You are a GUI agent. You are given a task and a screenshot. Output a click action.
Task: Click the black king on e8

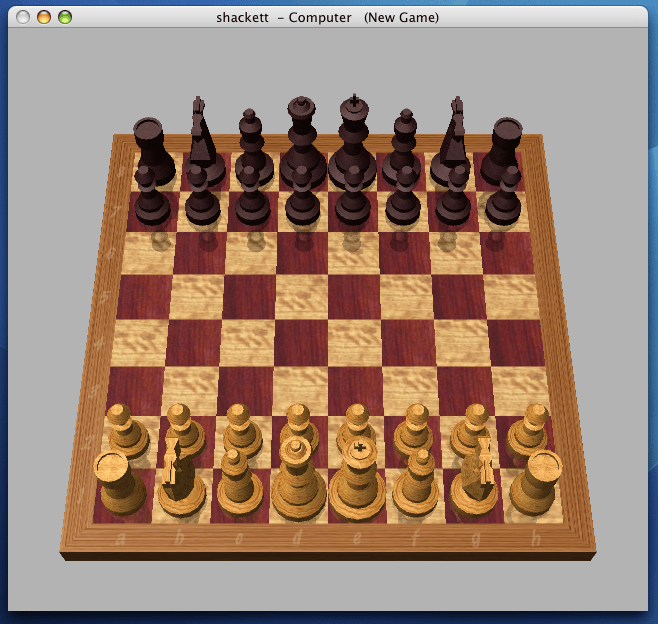353,141
